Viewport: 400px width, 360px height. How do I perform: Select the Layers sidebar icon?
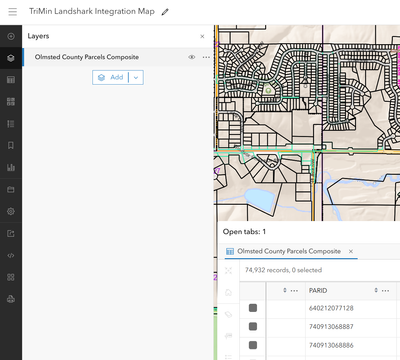11,58
